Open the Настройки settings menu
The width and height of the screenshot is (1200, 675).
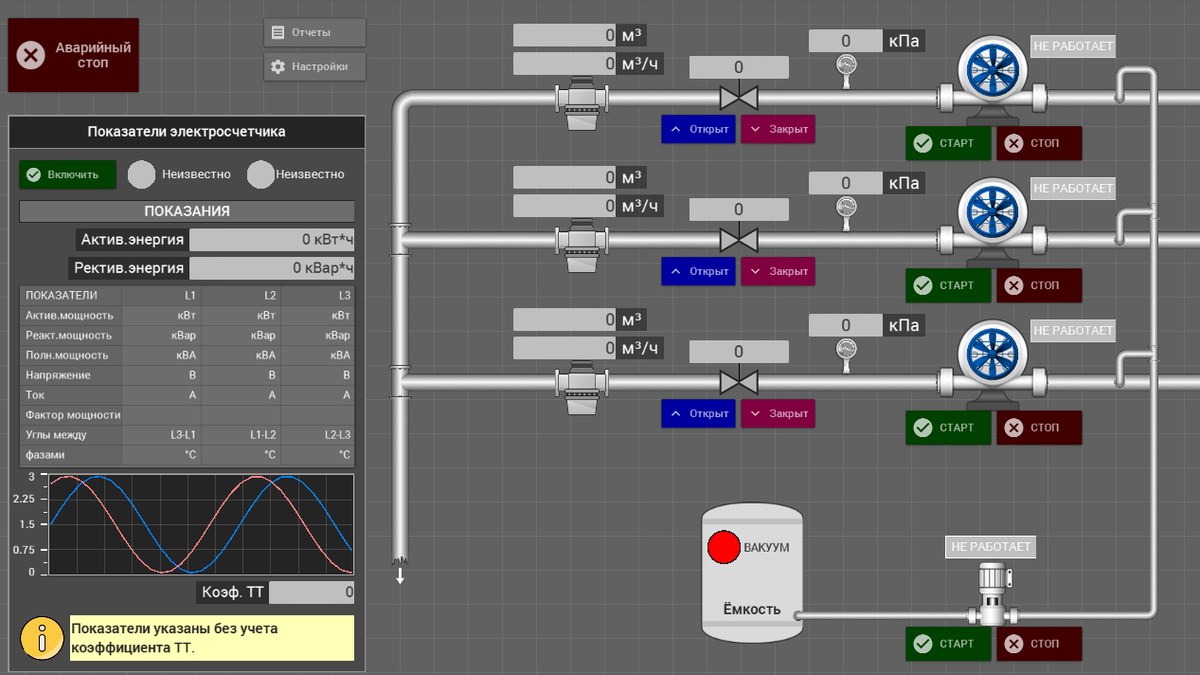[x=315, y=67]
